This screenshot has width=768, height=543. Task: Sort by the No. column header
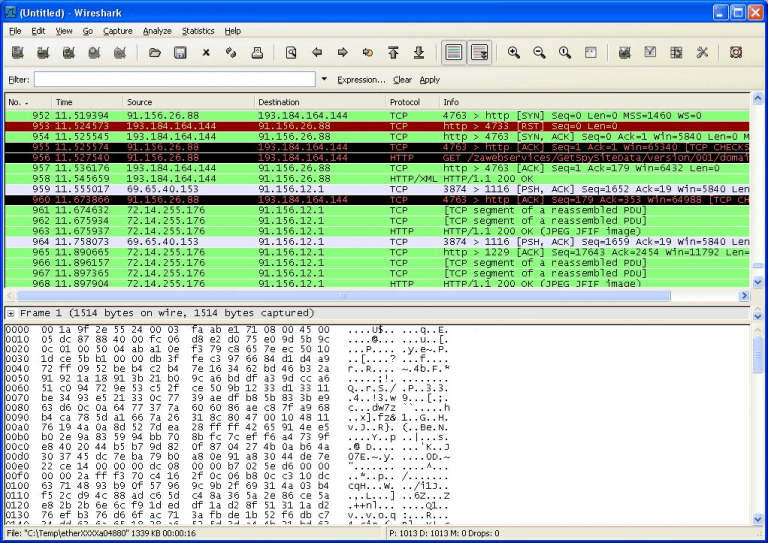(28, 102)
